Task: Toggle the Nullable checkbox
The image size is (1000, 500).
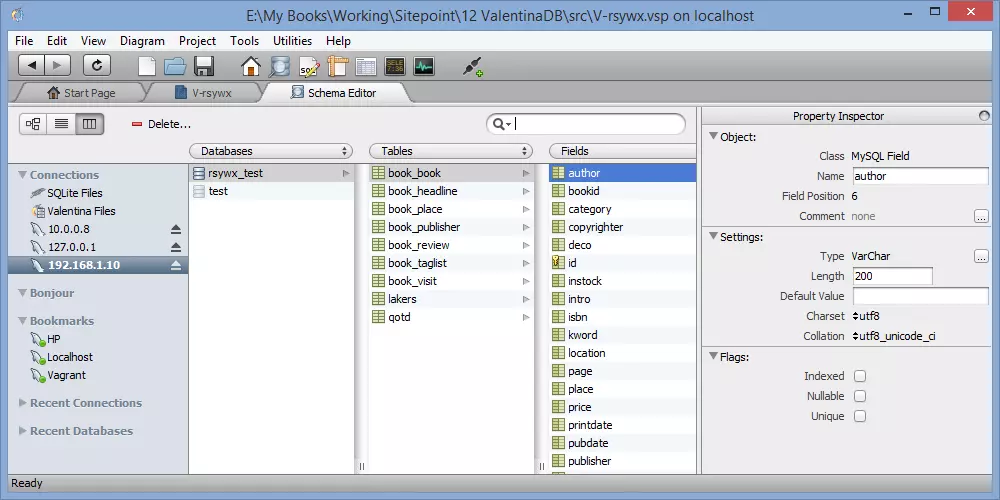Action: click(860, 396)
